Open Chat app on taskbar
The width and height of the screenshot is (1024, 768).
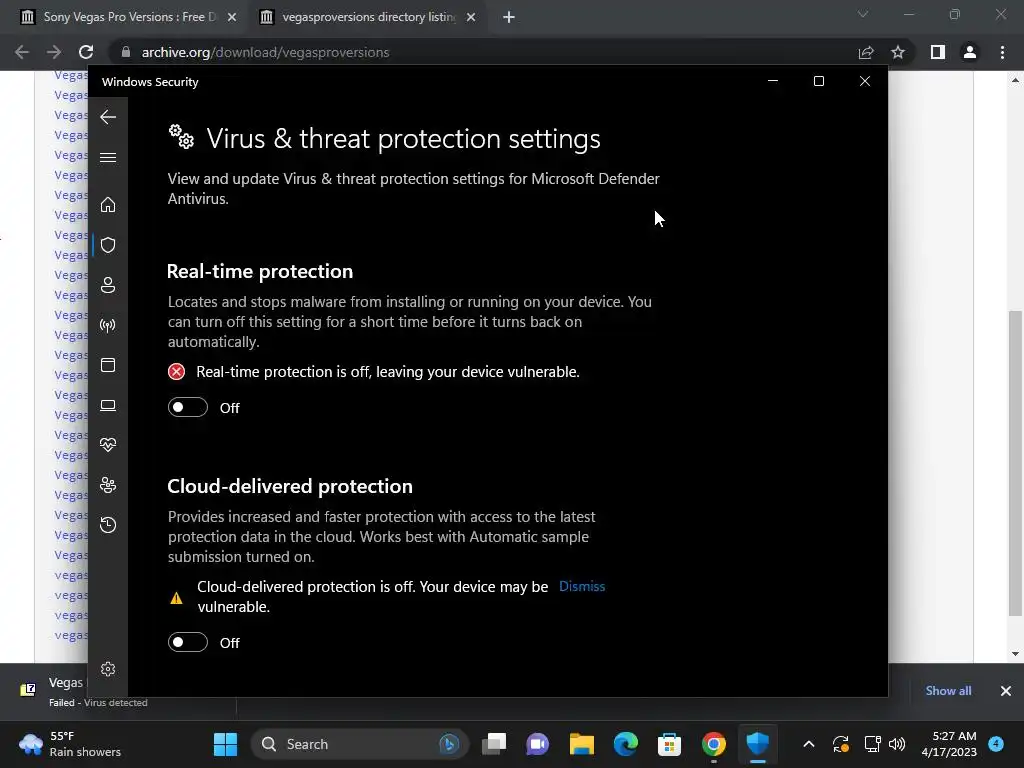point(537,744)
